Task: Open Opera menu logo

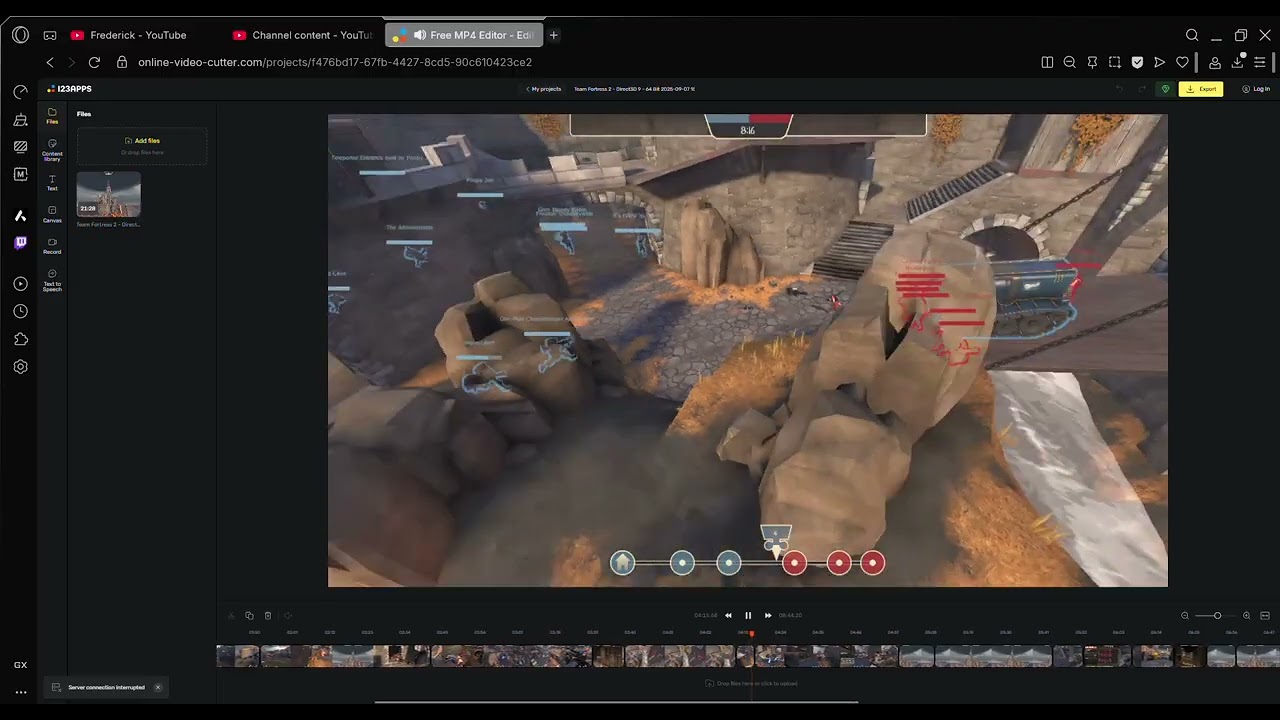Action: (x=20, y=35)
